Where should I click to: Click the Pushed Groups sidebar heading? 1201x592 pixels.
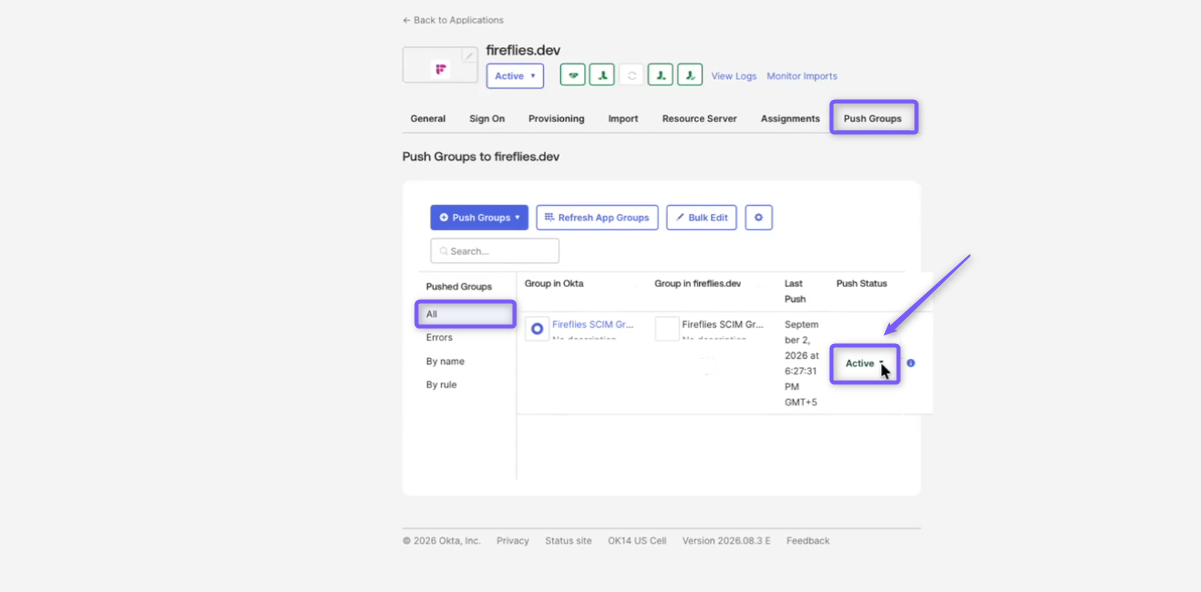[459, 287]
